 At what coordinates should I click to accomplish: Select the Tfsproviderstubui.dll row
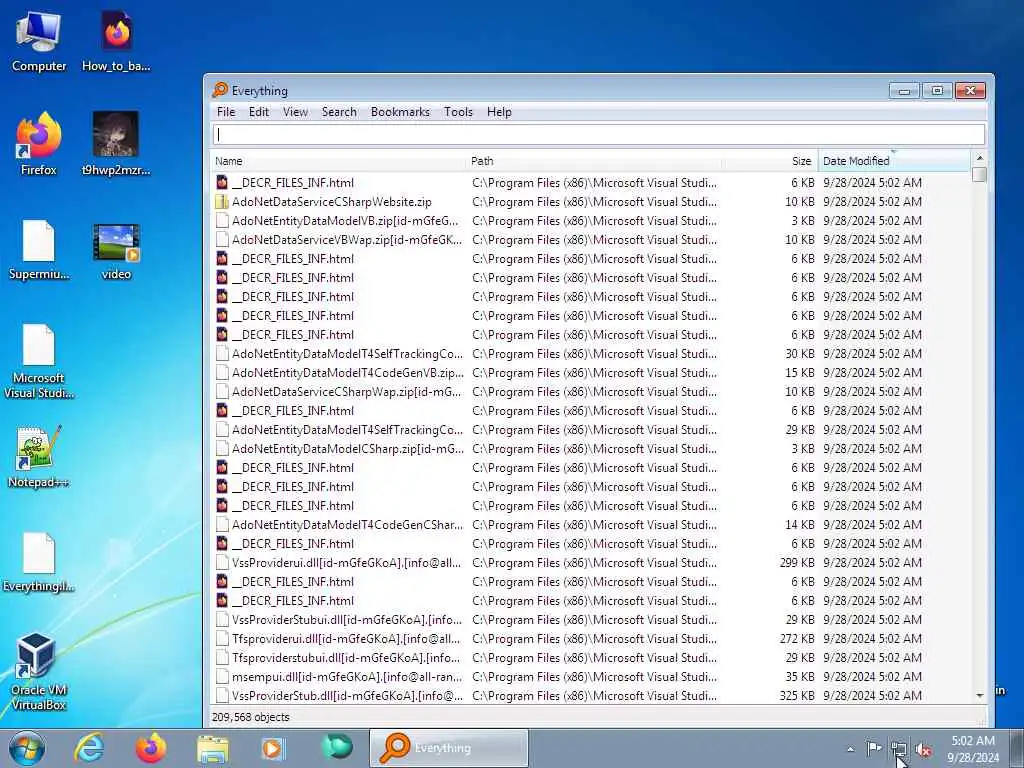click(591, 658)
